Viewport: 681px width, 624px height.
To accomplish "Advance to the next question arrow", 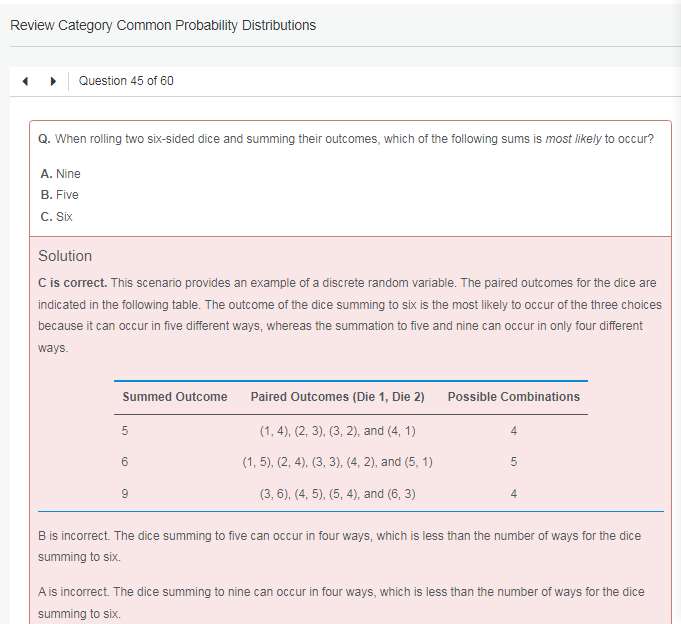I will click(52, 81).
